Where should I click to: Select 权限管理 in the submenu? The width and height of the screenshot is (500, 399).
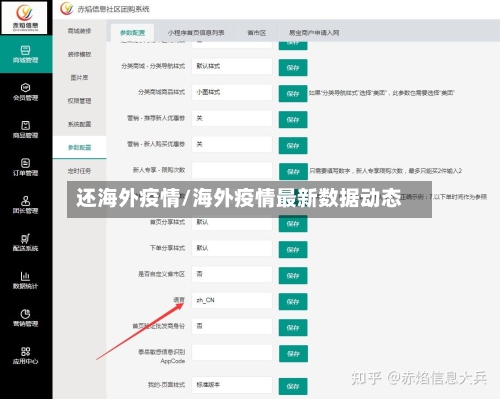click(x=79, y=101)
